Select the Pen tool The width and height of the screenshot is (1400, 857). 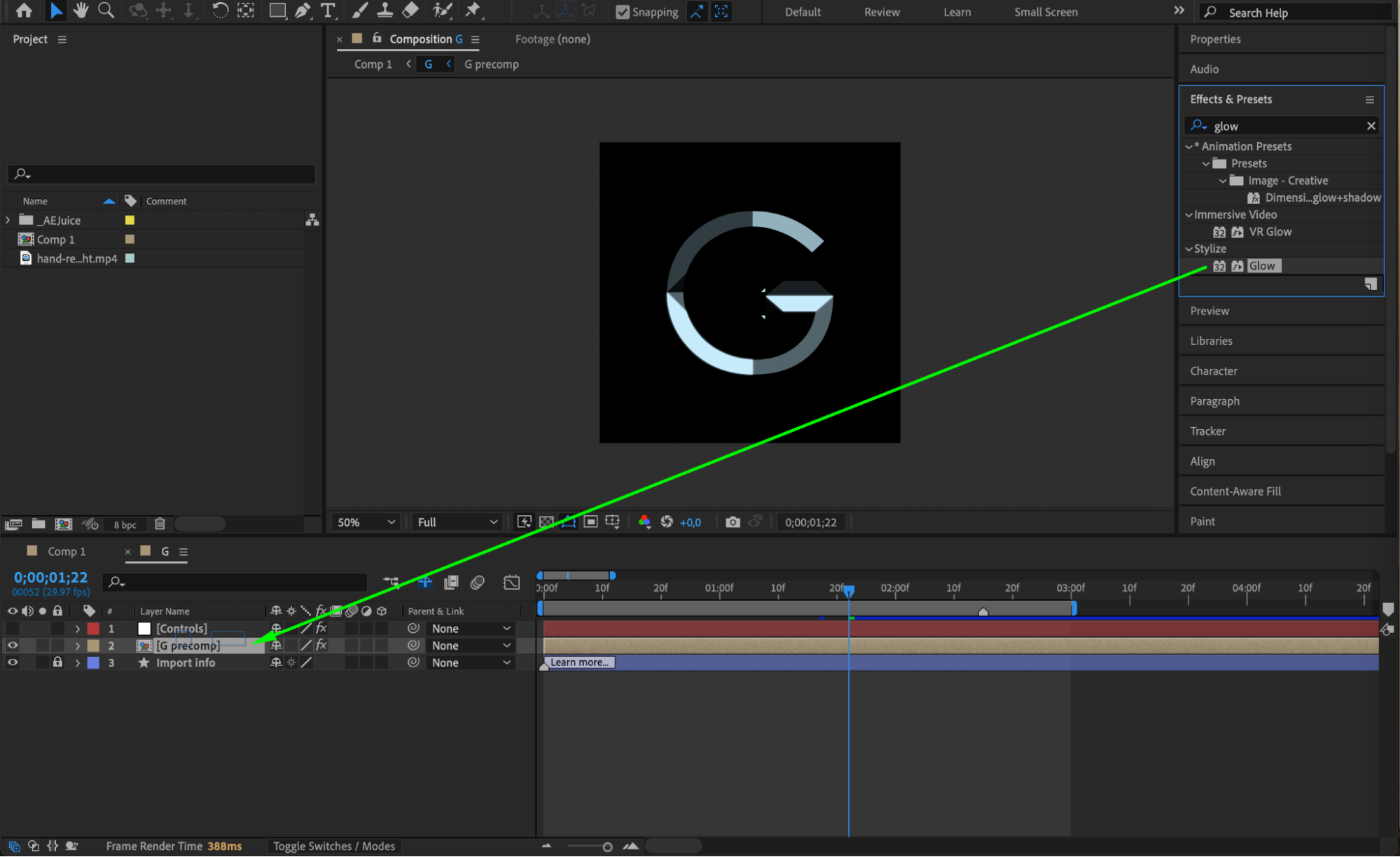point(303,11)
